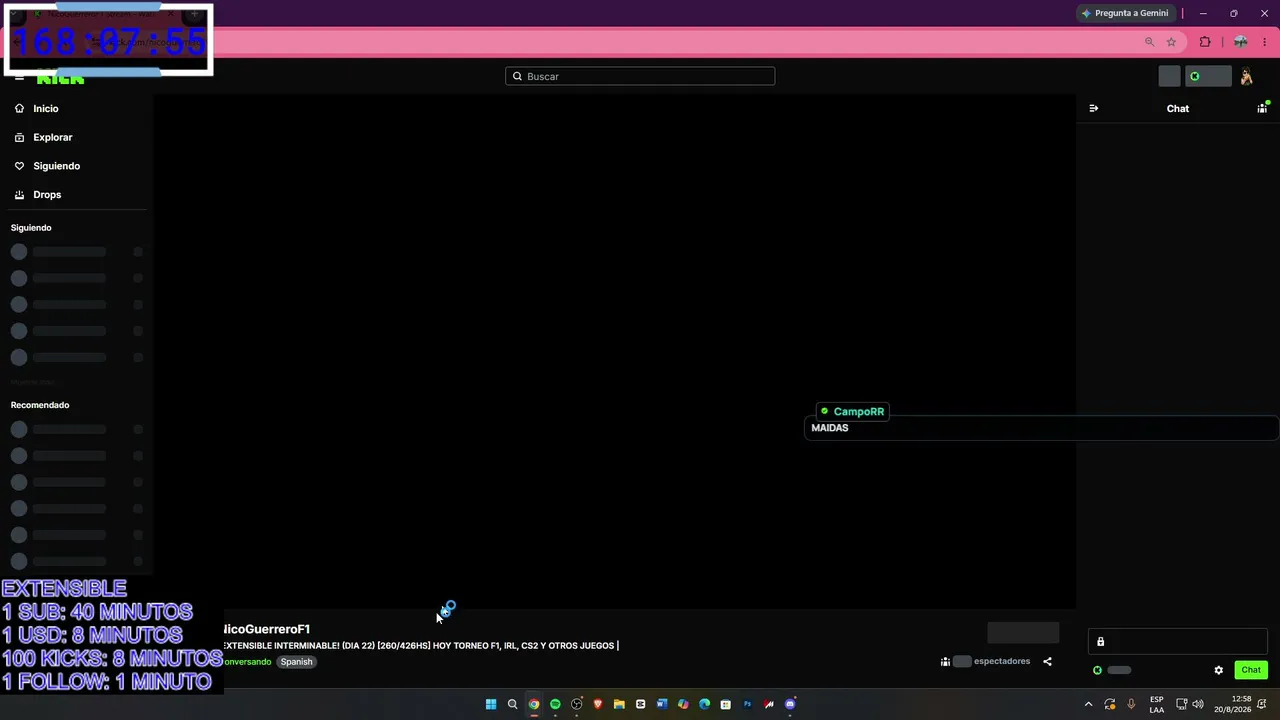Screen dimensions: 1280x720
Task: Open chat settings gear icon
Action: pos(1218,670)
